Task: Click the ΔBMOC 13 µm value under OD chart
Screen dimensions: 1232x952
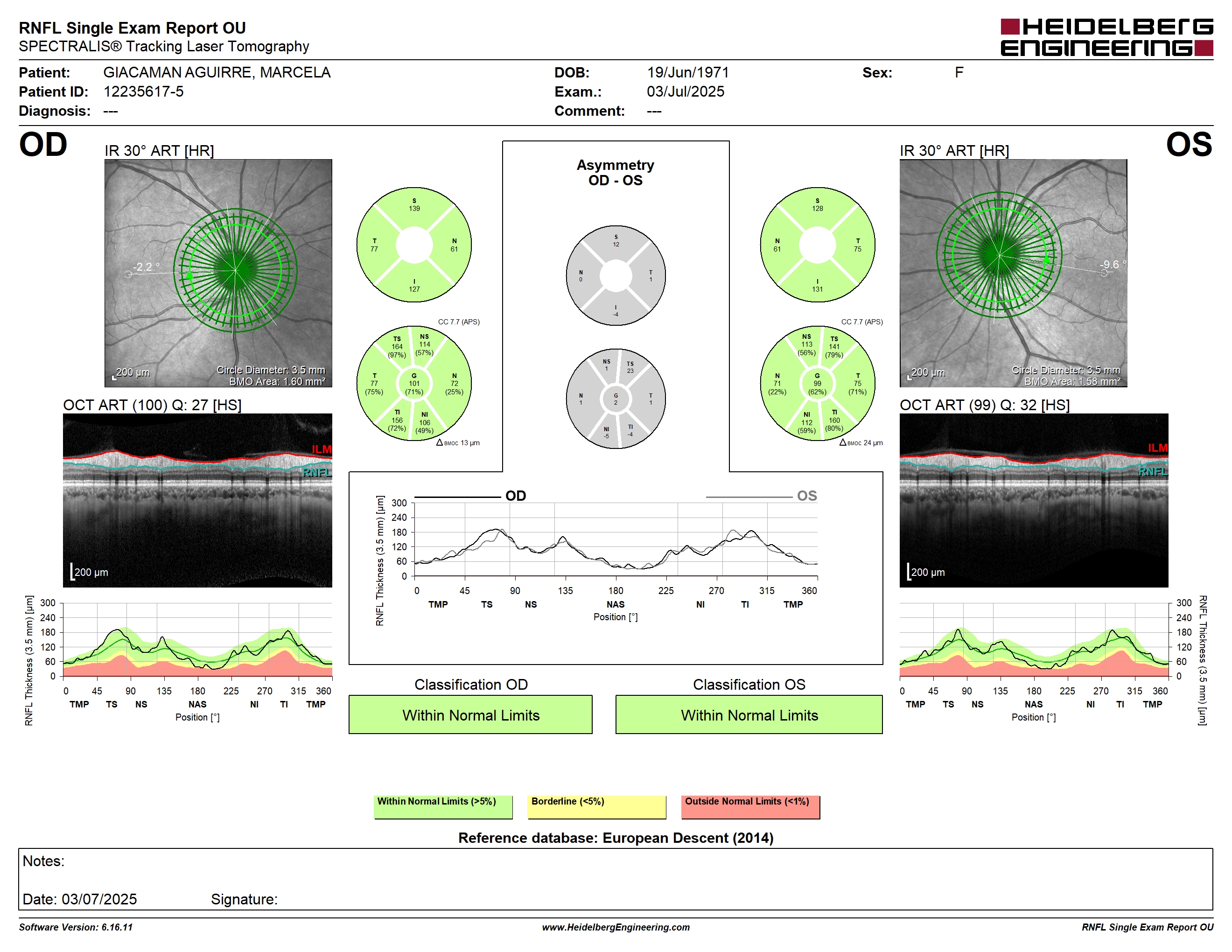Action: [458, 443]
